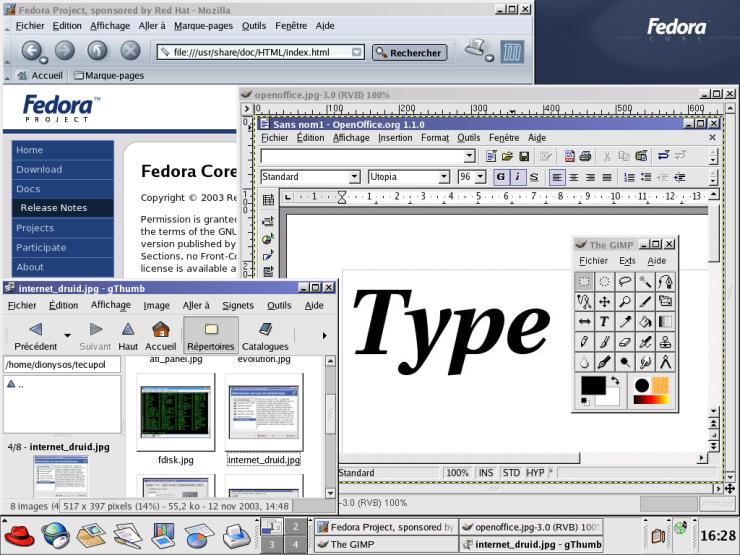Open the font size 96 dropdown
This screenshot has width=740, height=555.
[480, 177]
